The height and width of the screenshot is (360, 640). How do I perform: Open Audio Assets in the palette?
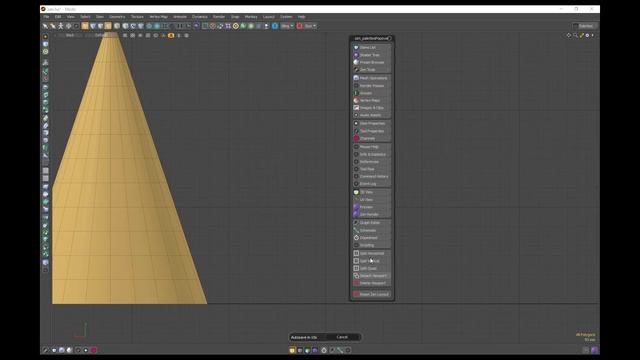click(371, 115)
